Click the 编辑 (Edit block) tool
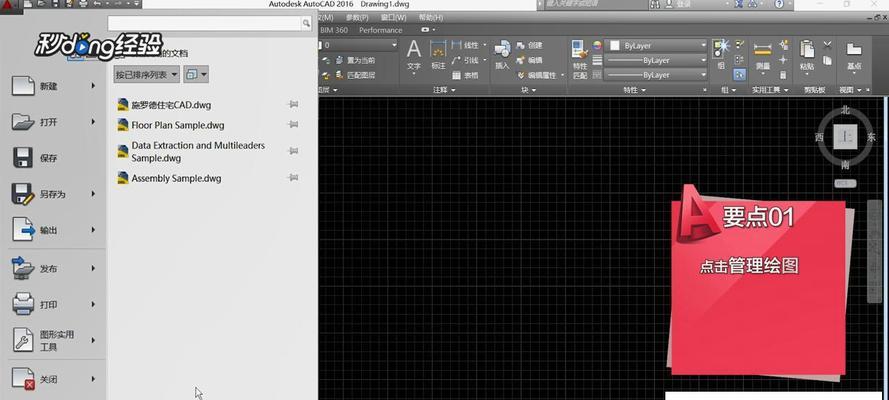This screenshot has height=400, width=889. pos(530,60)
